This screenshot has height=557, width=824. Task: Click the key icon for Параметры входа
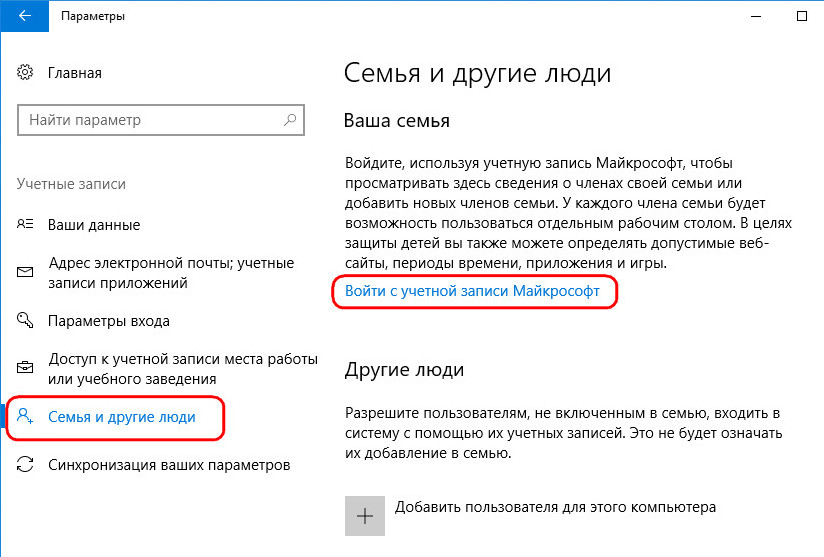tap(25, 320)
